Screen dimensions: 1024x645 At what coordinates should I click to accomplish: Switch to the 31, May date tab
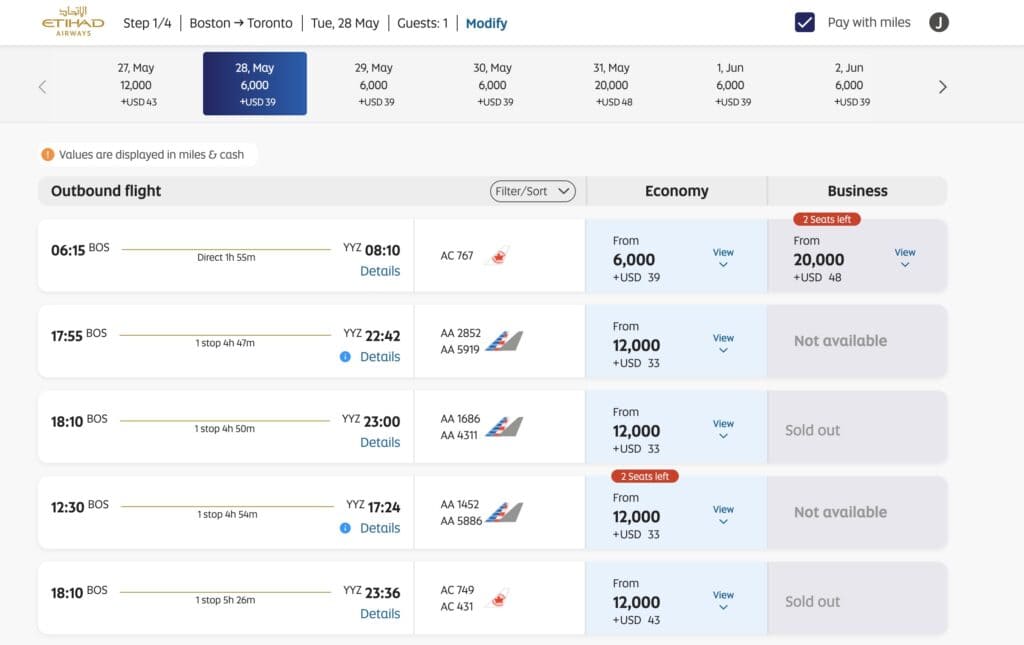point(611,84)
